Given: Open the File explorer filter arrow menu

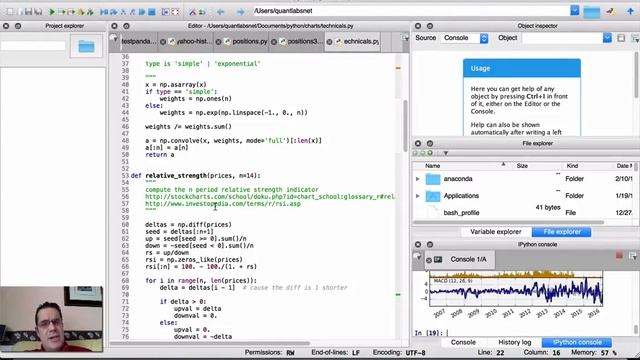Looking at the screenshot, I should (446, 153).
